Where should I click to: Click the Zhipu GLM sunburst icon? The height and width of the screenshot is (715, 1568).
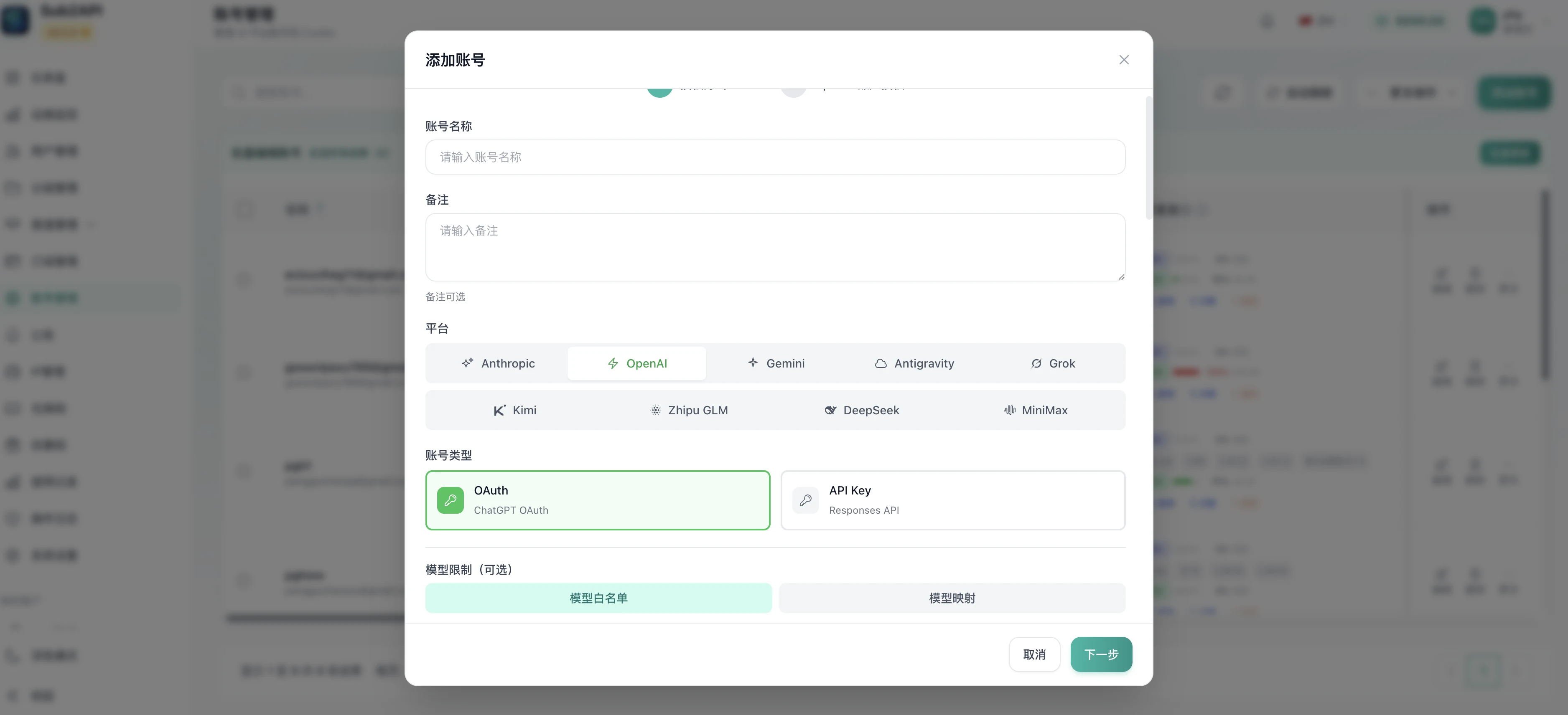pos(656,410)
